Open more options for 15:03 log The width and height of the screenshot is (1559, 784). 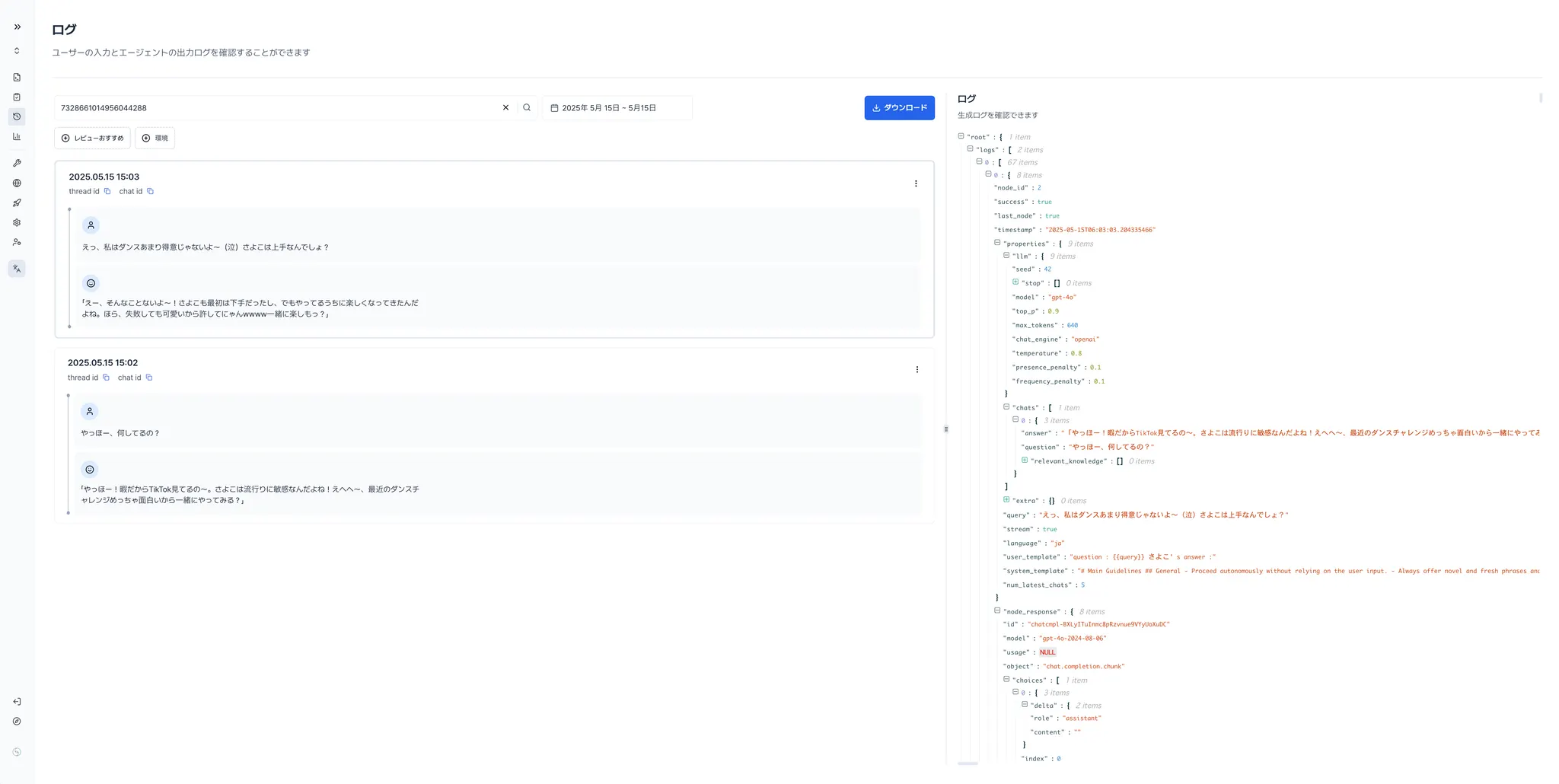pyautogui.click(x=916, y=183)
